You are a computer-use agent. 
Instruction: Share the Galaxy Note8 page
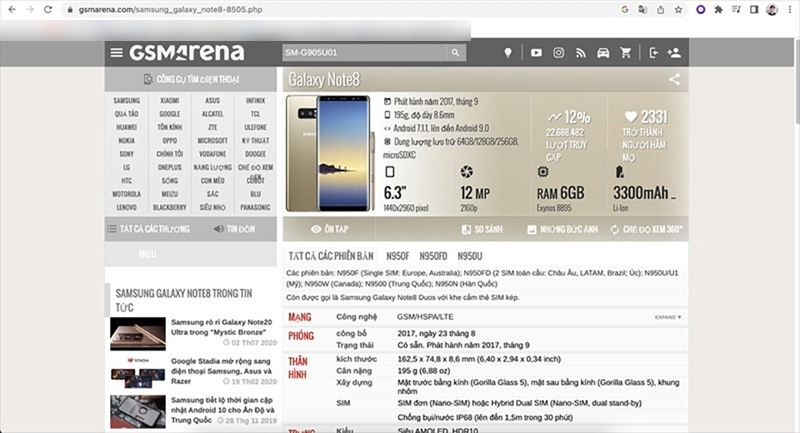(674, 79)
